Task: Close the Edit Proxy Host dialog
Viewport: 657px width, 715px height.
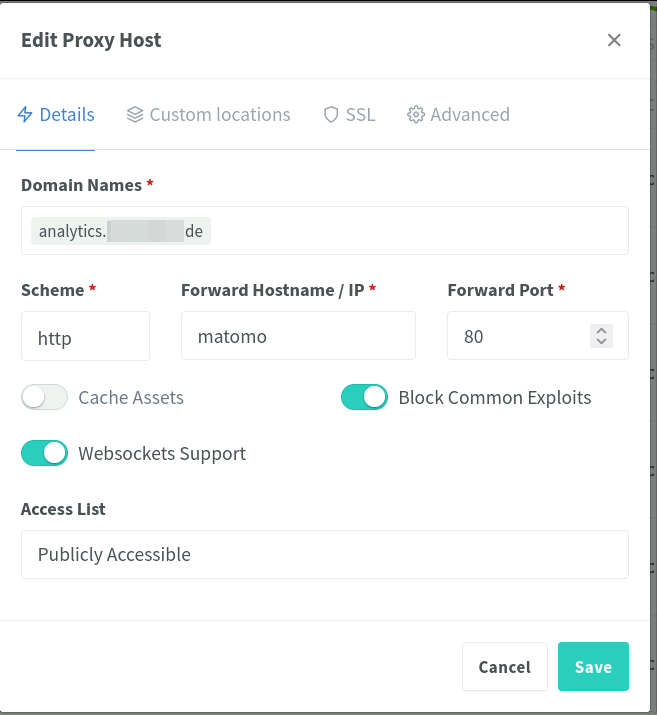Action: tap(614, 40)
